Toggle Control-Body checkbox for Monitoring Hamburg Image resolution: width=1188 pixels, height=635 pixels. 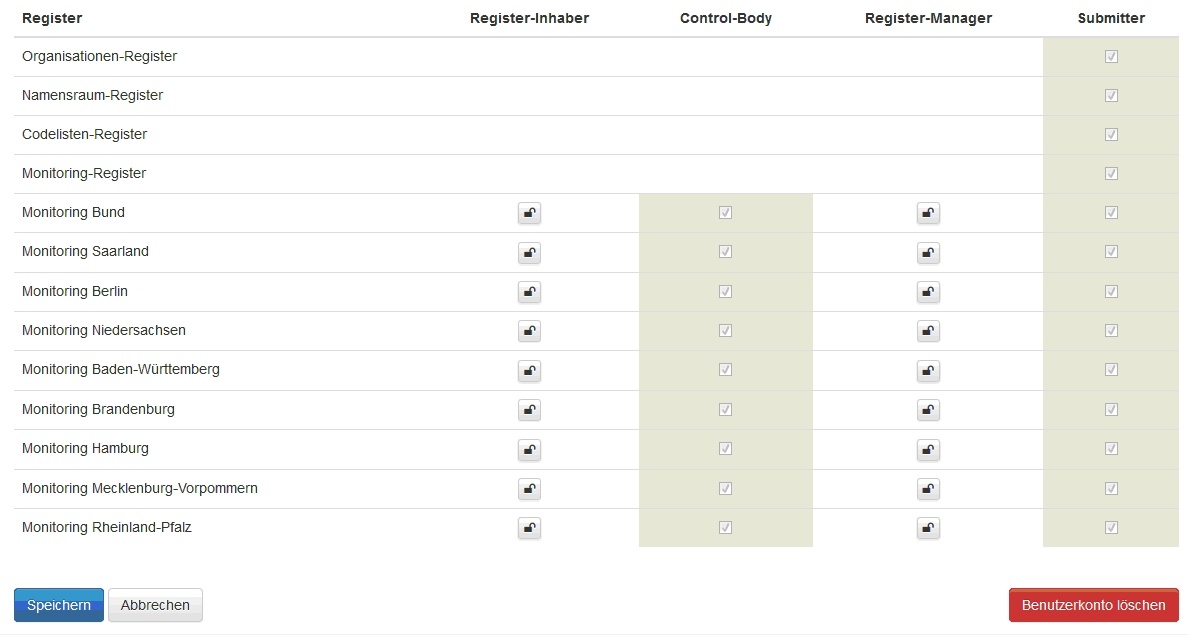(x=725, y=449)
